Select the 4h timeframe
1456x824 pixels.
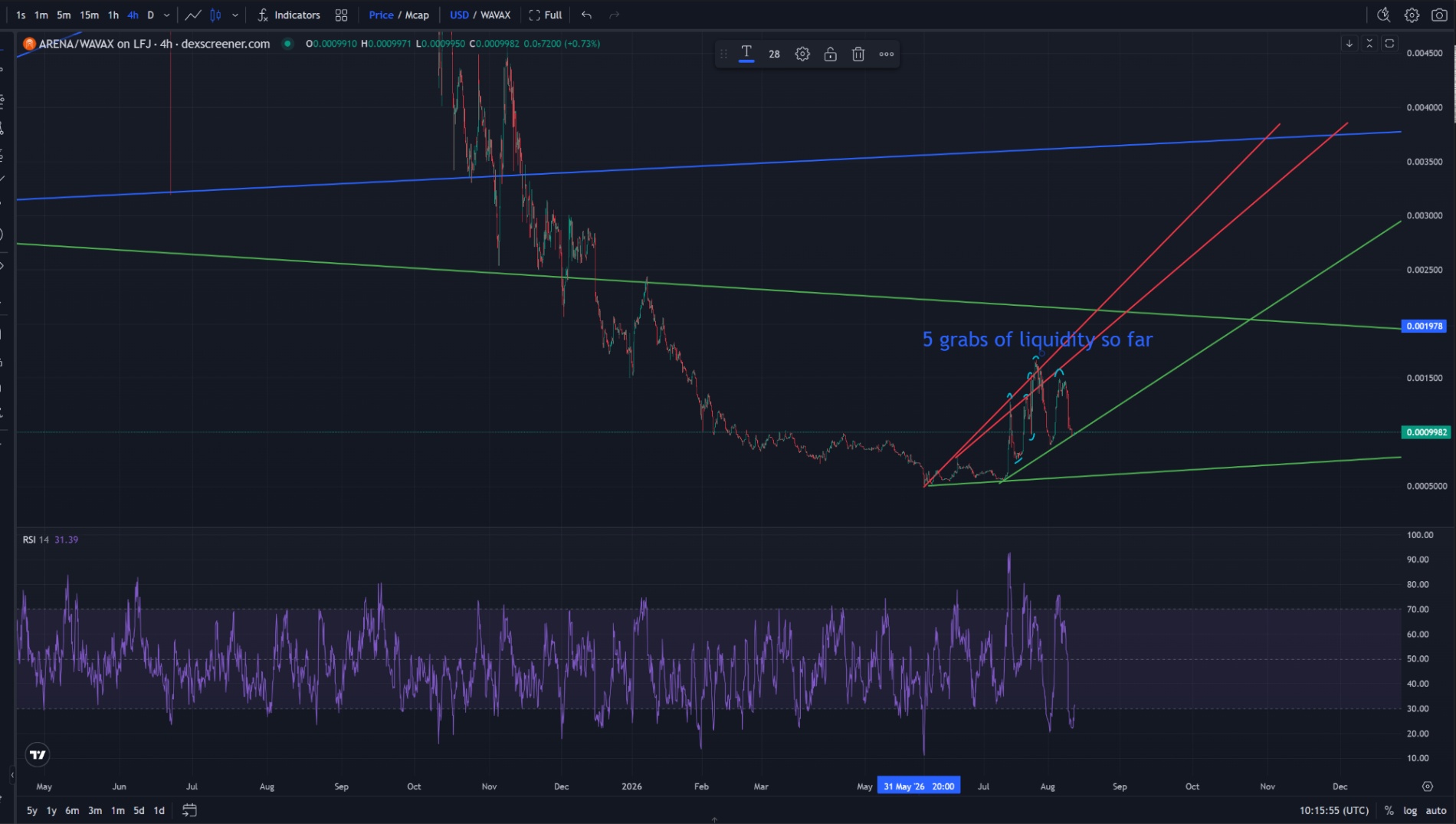133,15
